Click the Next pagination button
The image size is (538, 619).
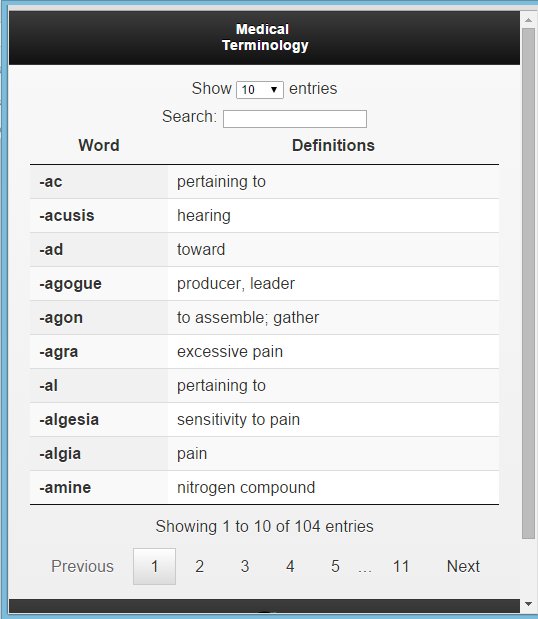pyautogui.click(x=463, y=566)
